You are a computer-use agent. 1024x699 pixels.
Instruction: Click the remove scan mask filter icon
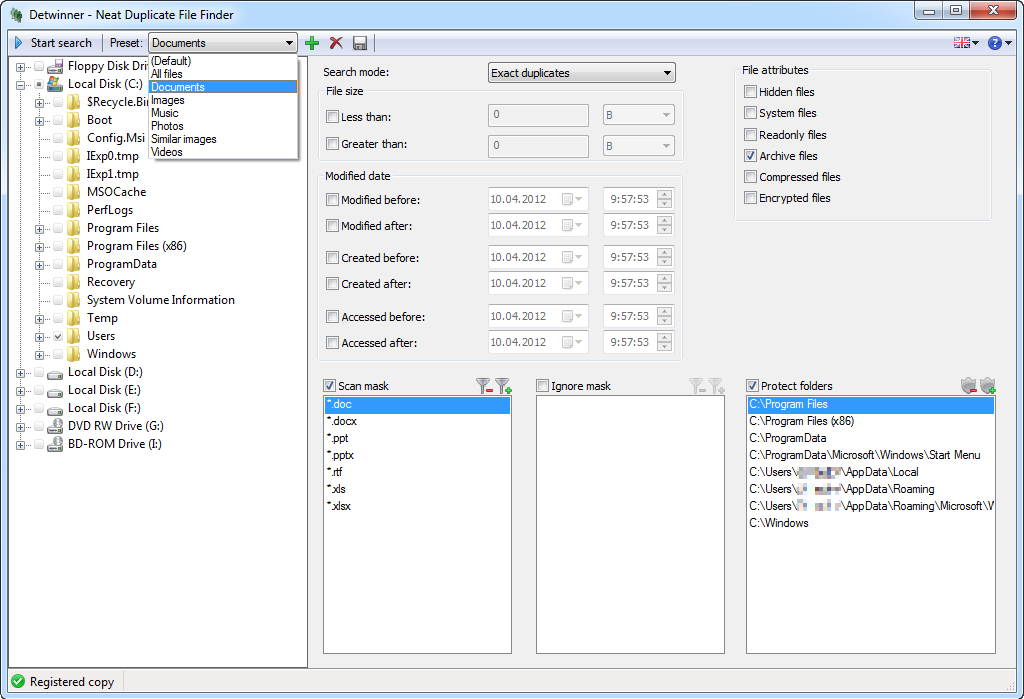tap(484, 386)
